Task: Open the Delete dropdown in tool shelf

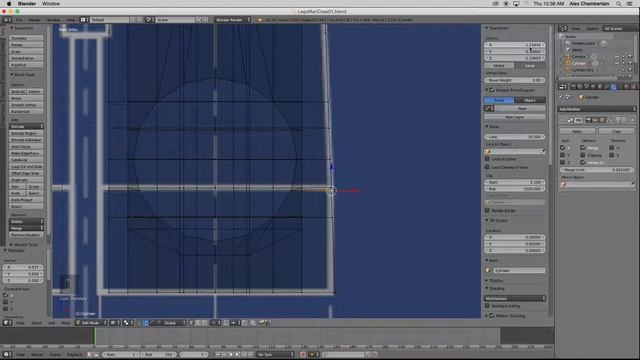Action: pos(26,222)
